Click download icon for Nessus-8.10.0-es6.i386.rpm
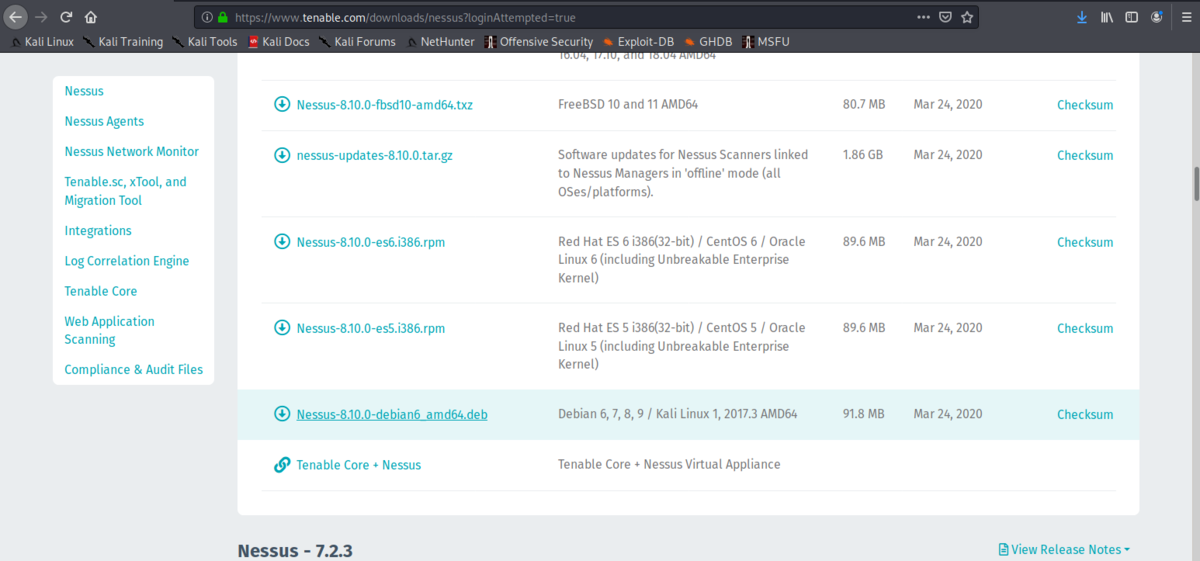 click(x=282, y=242)
